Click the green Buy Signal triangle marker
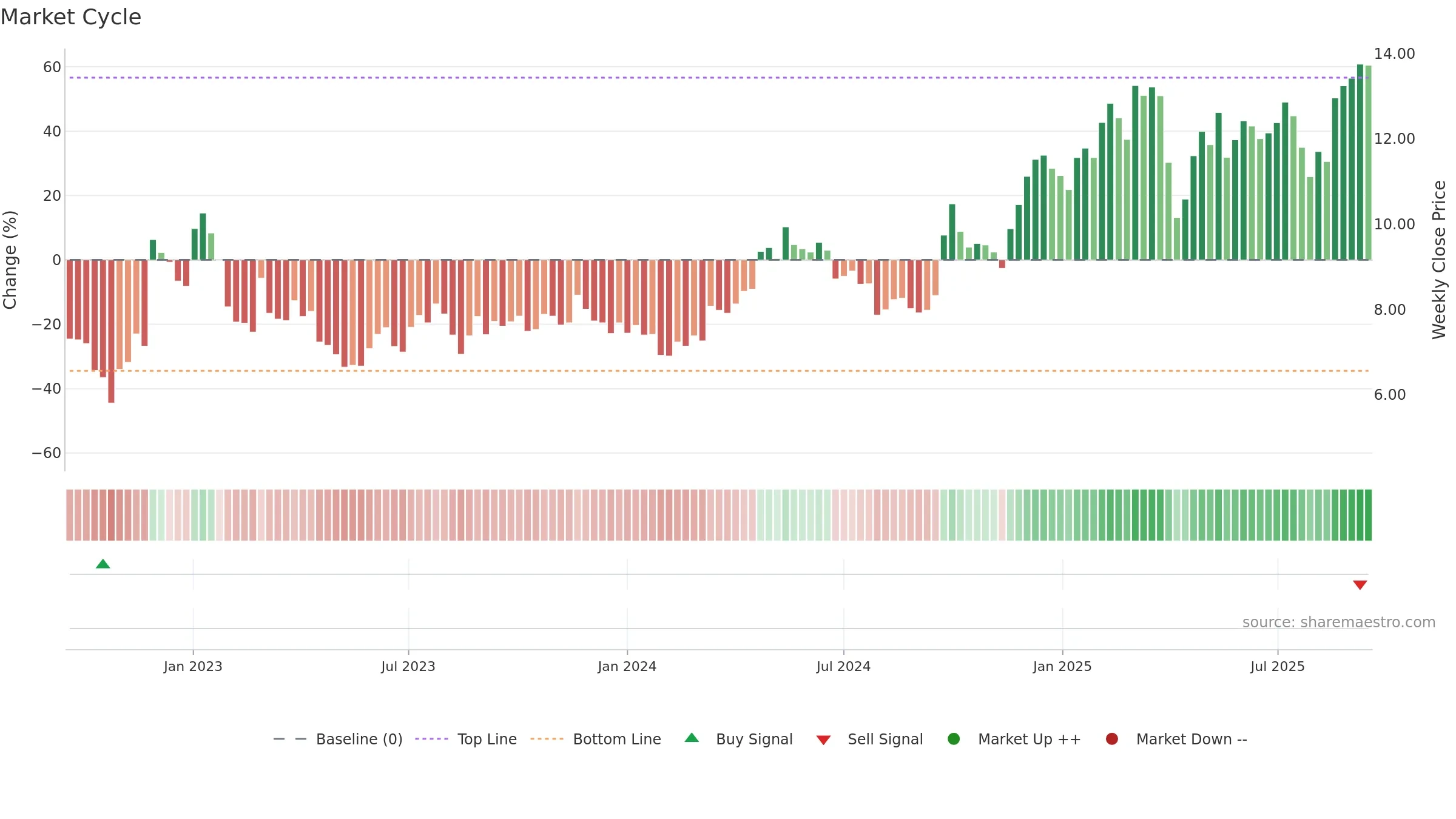Screen dimensions: 1456x819 [x=103, y=564]
